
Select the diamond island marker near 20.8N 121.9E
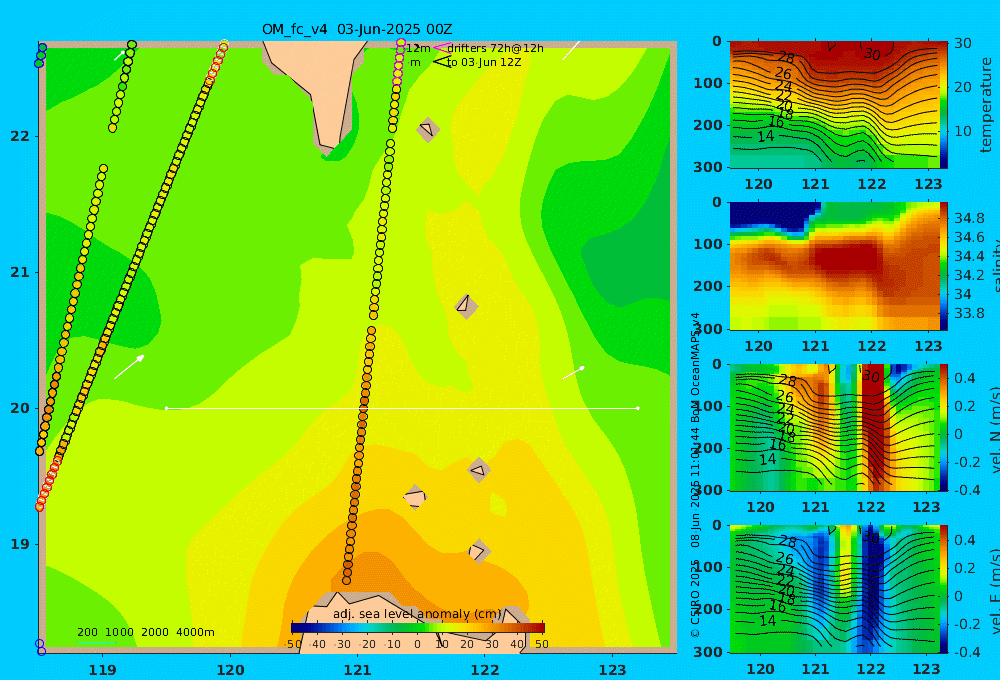pyautogui.click(x=466, y=306)
